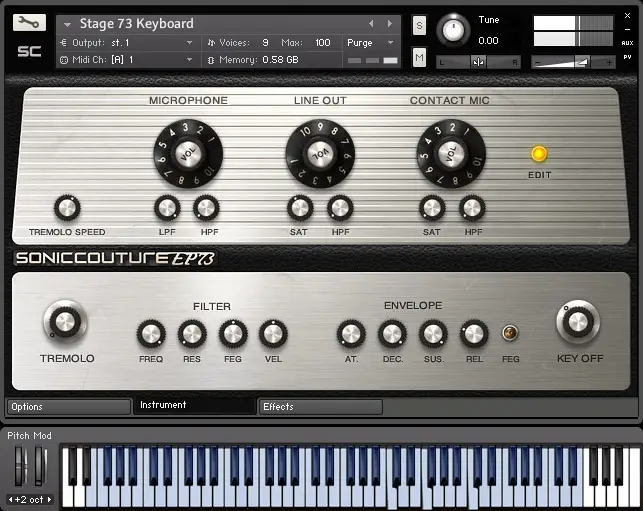Click the Microphone VOL knob

188,154
